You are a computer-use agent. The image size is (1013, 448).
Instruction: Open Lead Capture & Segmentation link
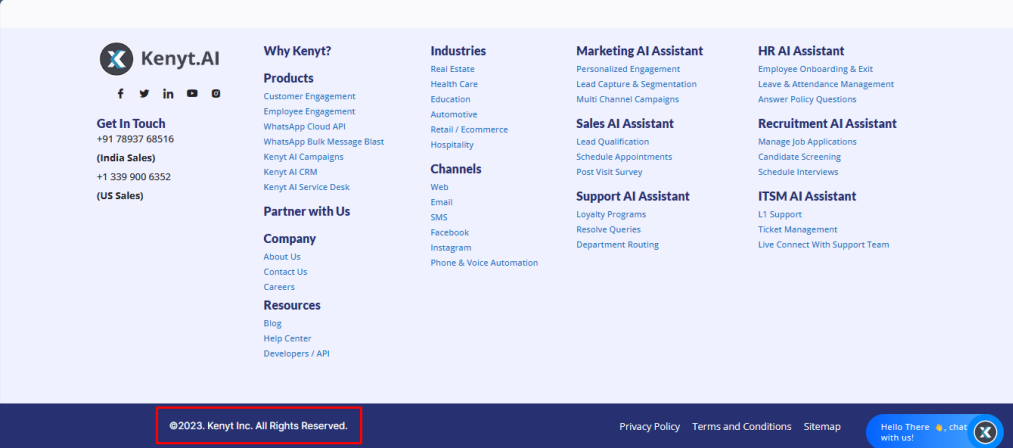point(636,84)
